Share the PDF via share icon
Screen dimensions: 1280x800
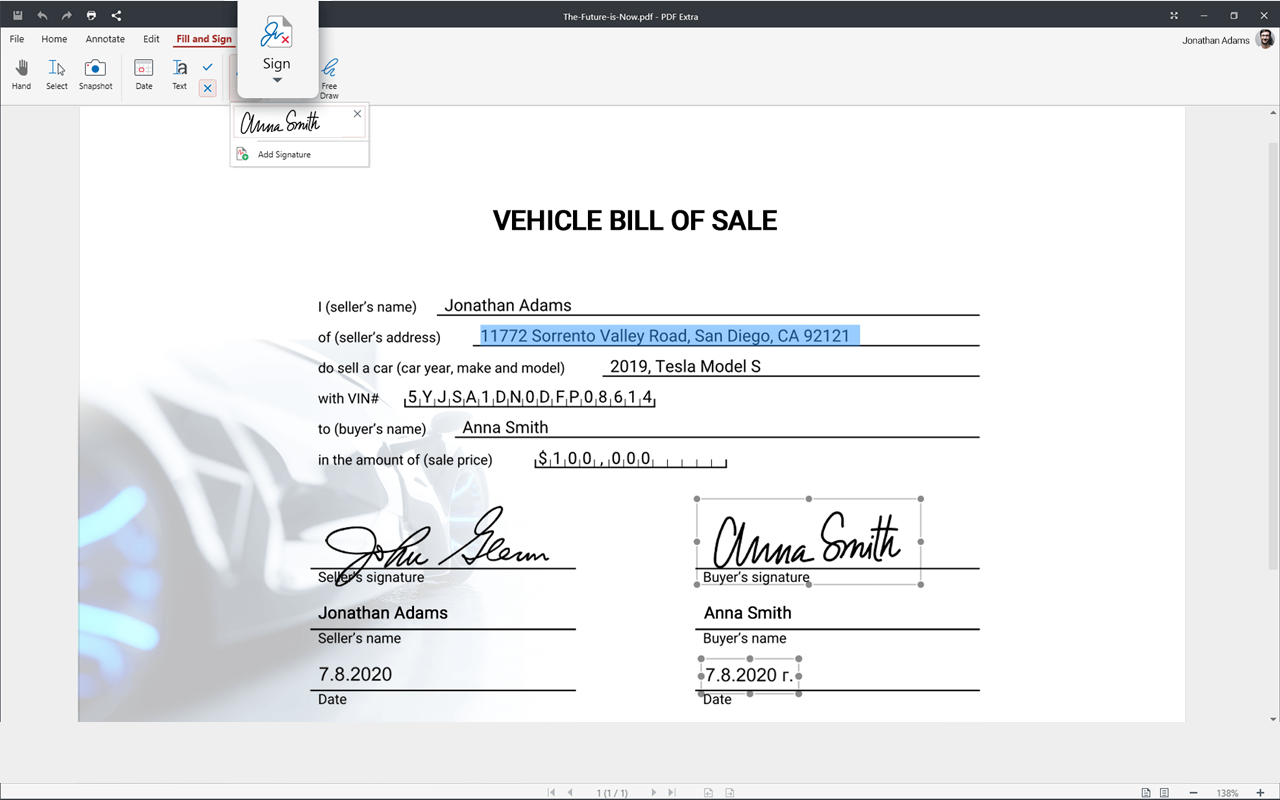pos(116,15)
